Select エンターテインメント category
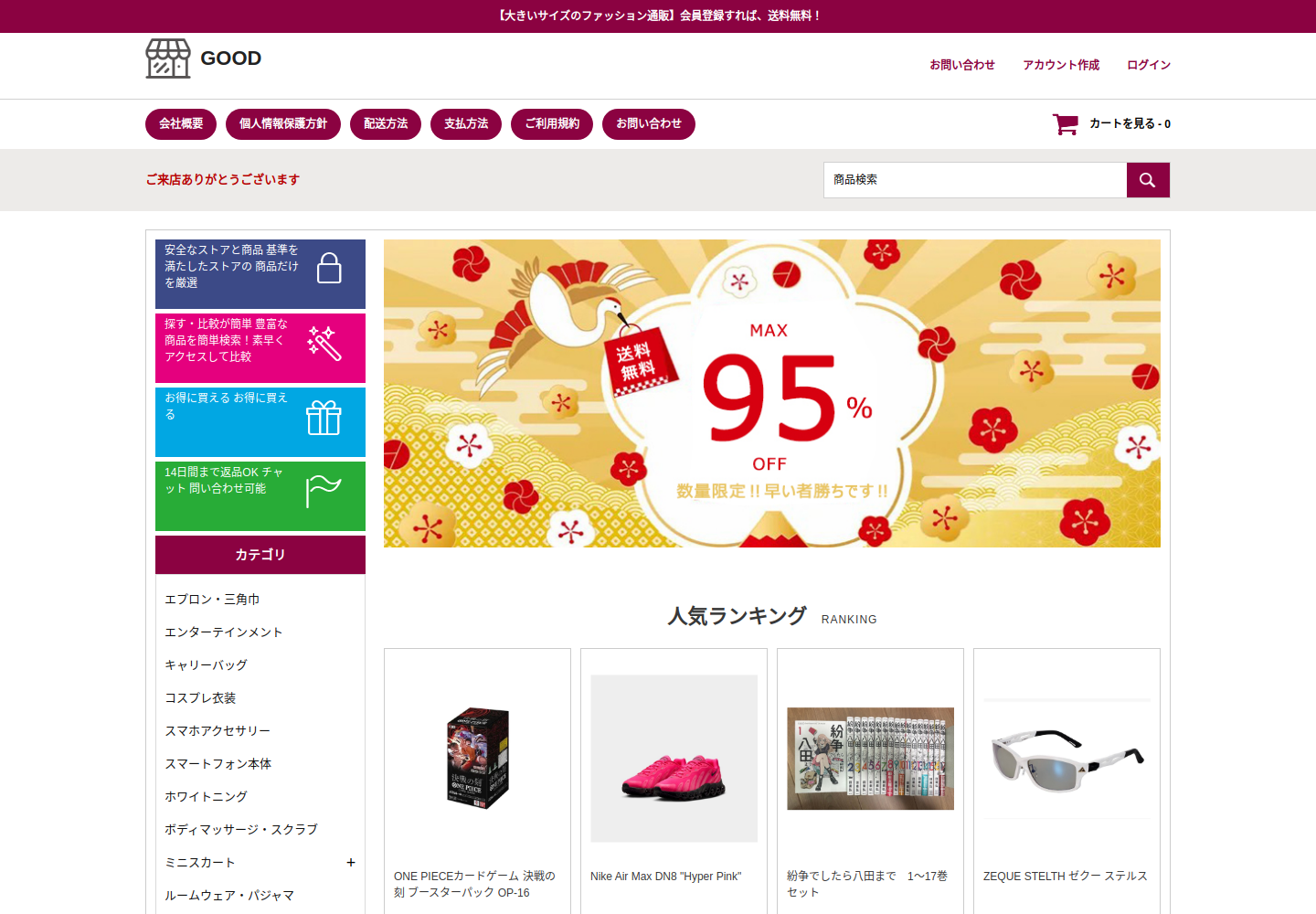The width and height of the screenshot is (1316, 914). pos(224,632)
